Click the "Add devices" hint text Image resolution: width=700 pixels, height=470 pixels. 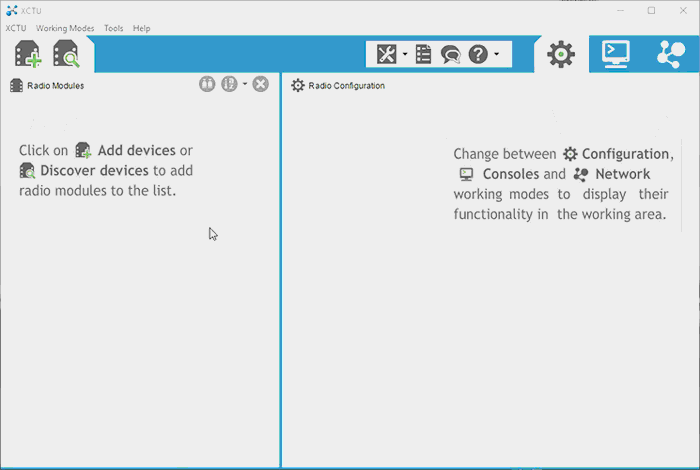[137, 150]
